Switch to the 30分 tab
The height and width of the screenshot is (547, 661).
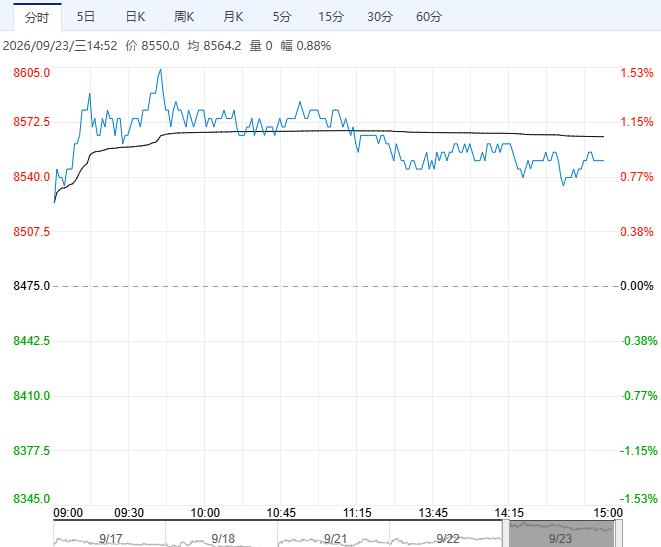pyautogui.click(x=380, y=17)
